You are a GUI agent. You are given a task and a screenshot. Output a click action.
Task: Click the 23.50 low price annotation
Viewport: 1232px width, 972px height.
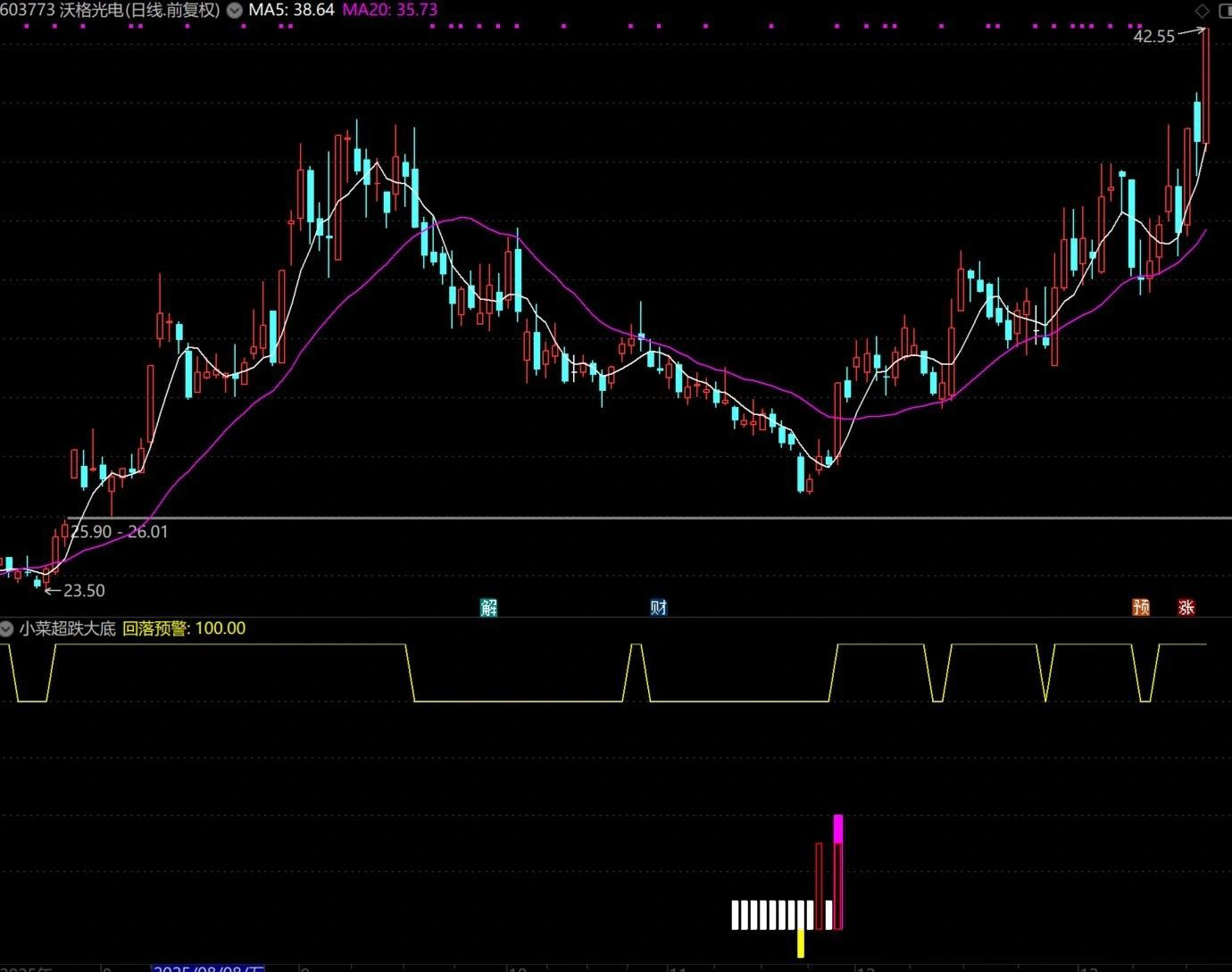click(x=83, y=591)
